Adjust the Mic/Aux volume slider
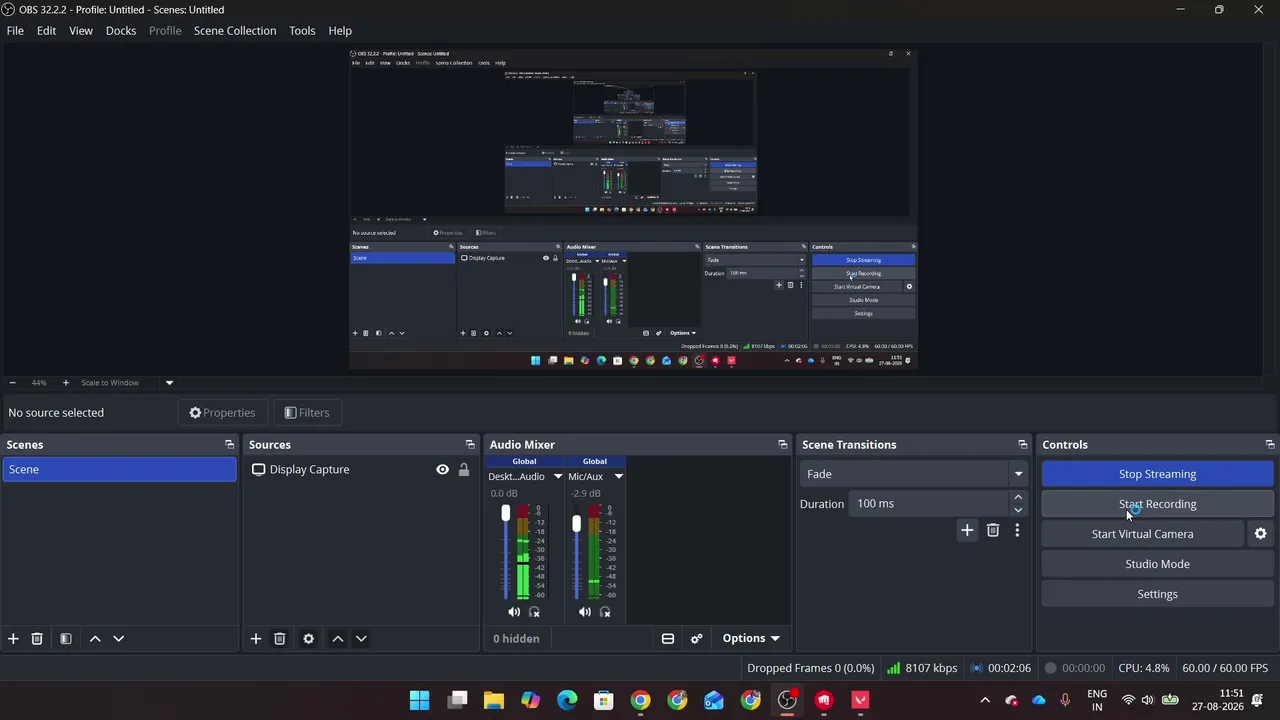Viewport: 1280px width, 720px height. point(576,523)
